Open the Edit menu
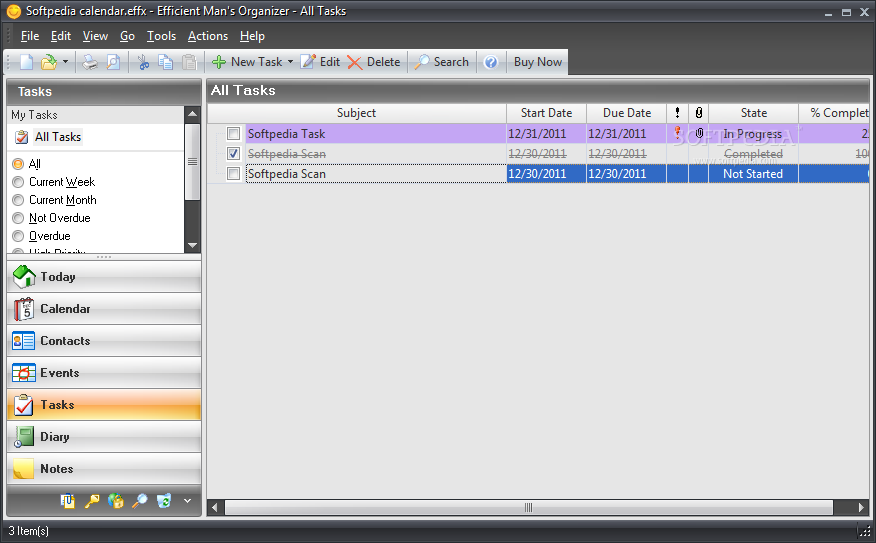The image size is (876, 543). tap(61, 36)
